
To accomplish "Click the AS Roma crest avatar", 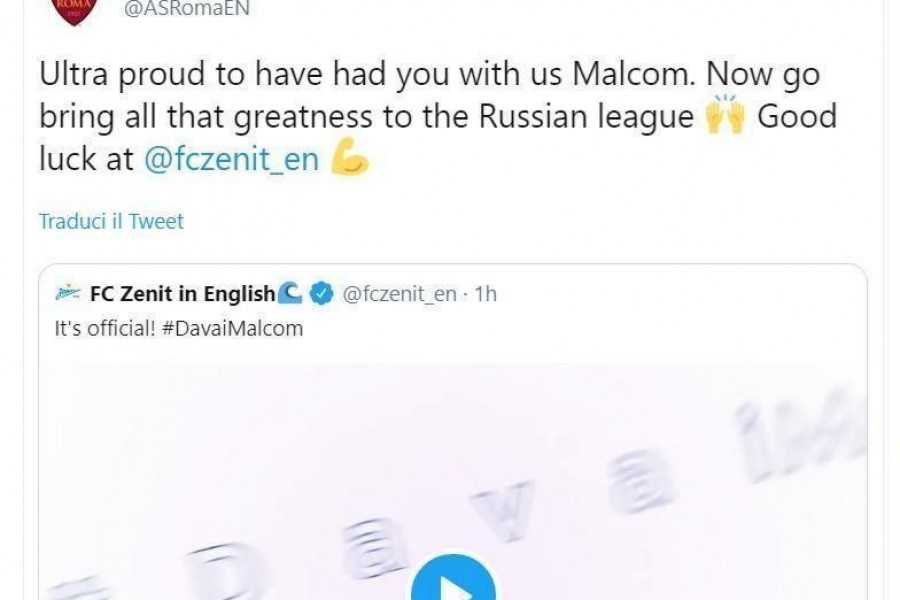I will click(72, 12).
